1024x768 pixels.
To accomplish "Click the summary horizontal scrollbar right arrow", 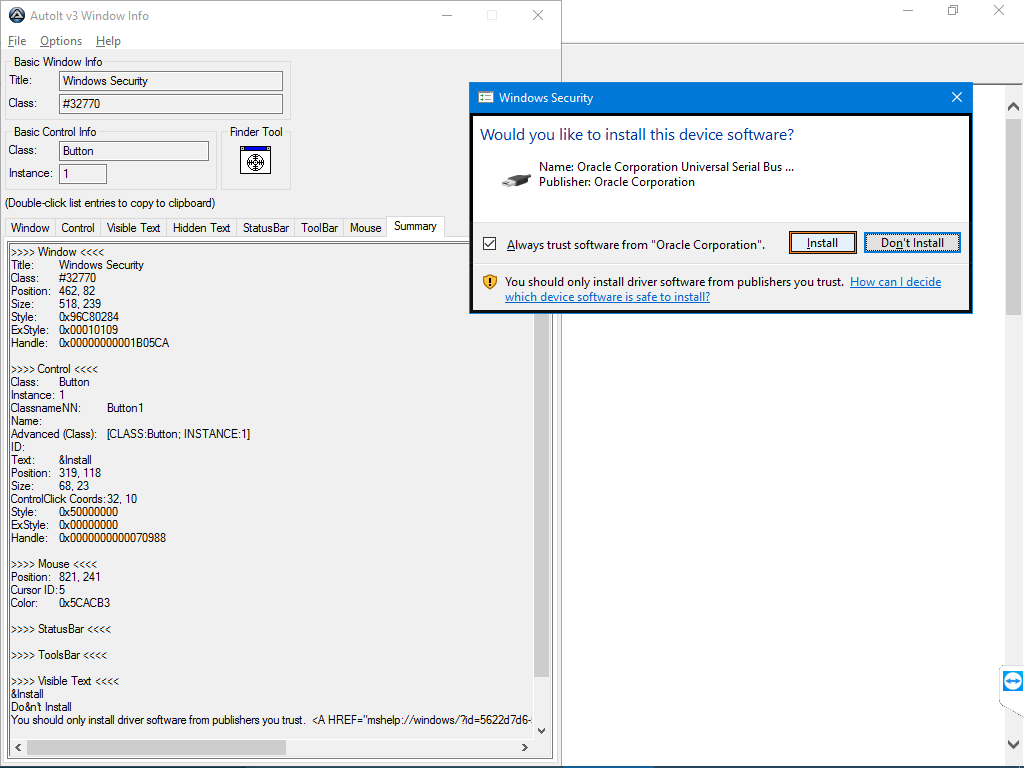I will tap(524, 747).
